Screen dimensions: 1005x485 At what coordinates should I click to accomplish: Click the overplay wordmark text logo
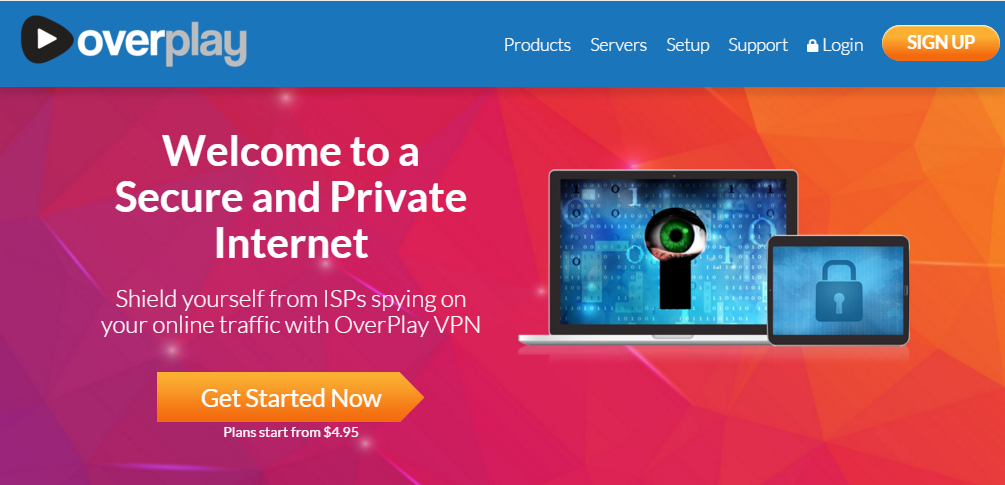[x=162, y=44]
